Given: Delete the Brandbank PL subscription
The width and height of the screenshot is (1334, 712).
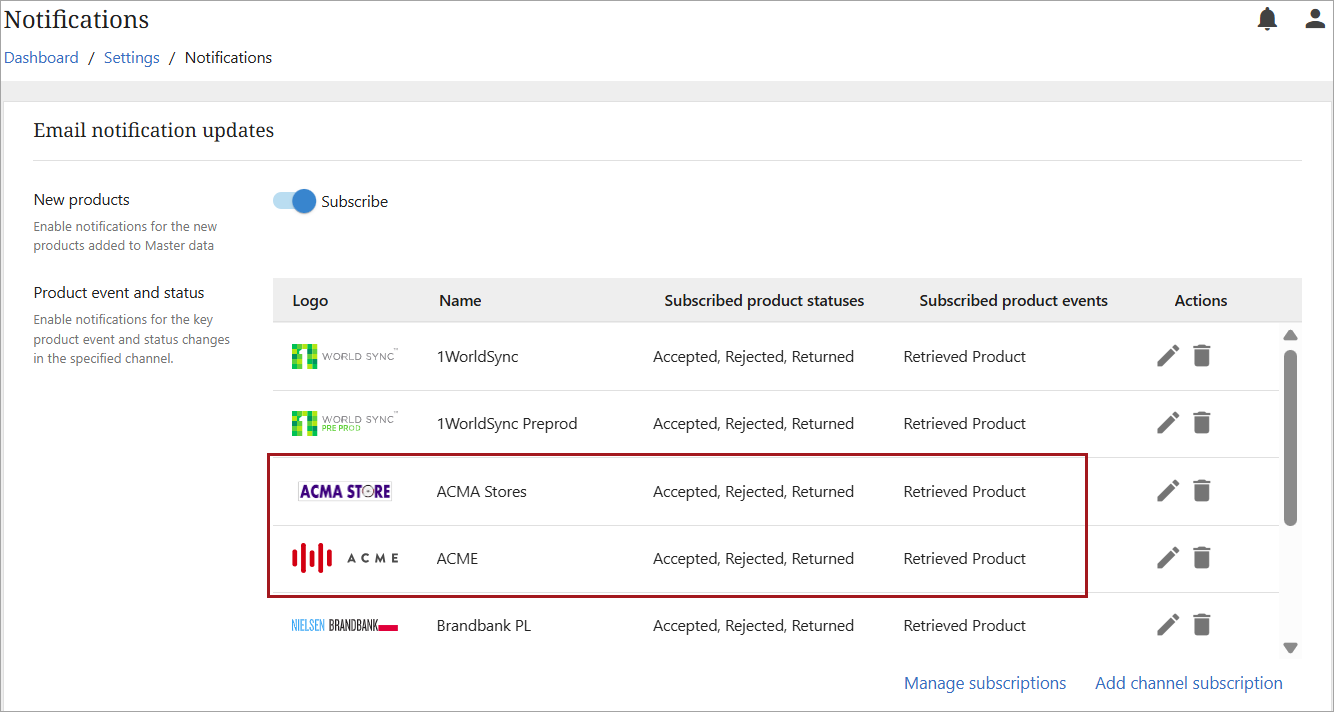Looking at the screenshot, I should [x=1202, y=625].
